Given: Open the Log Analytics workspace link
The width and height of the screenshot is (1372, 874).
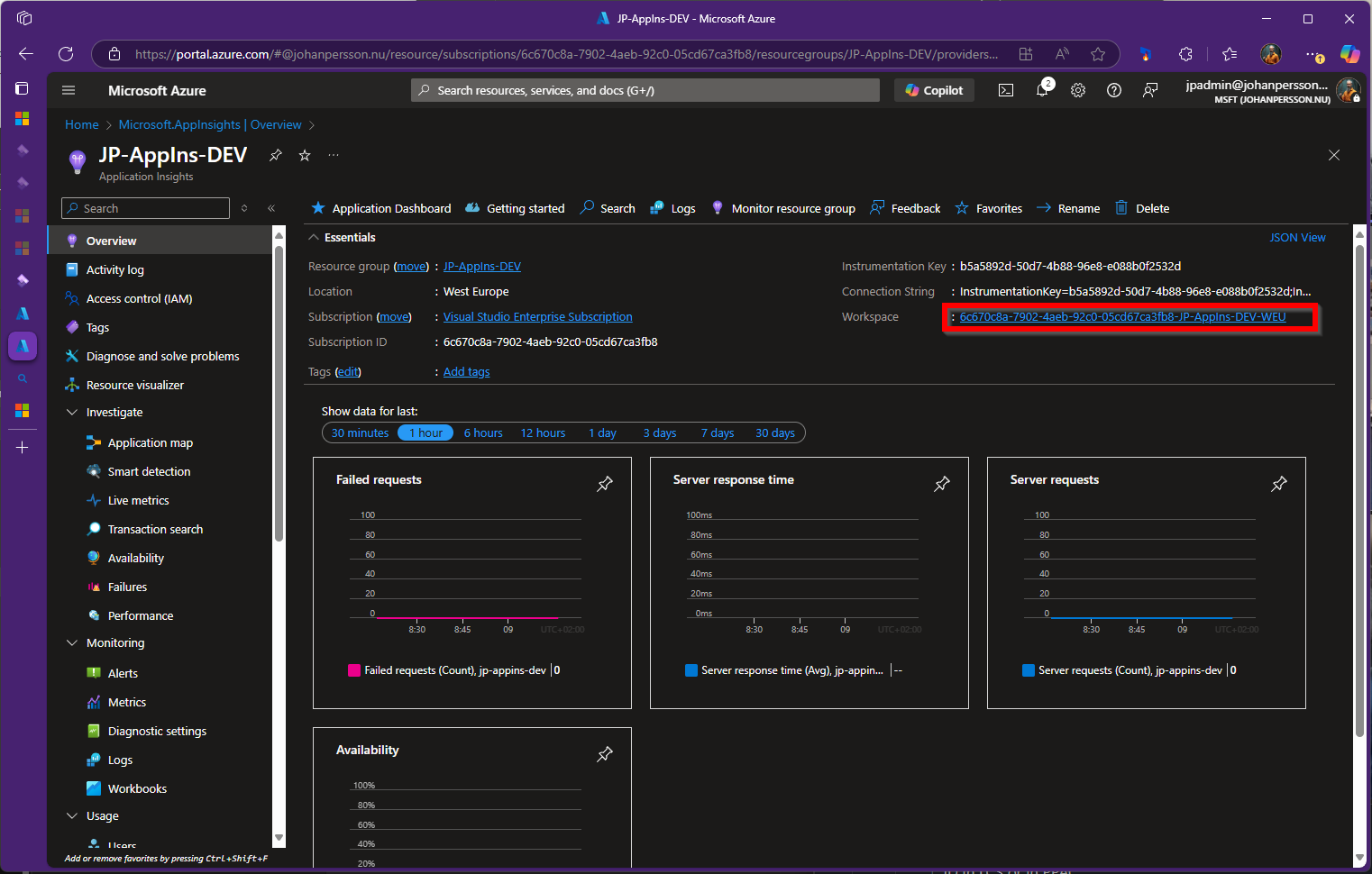Looking at the screenshot, I should (1122, 317).
